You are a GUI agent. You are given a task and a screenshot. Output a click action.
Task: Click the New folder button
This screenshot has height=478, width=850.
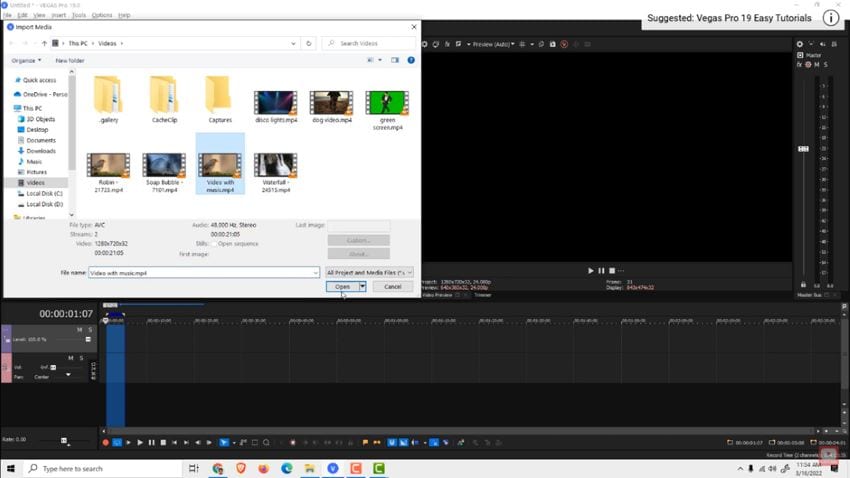click(x=70, y=61)
